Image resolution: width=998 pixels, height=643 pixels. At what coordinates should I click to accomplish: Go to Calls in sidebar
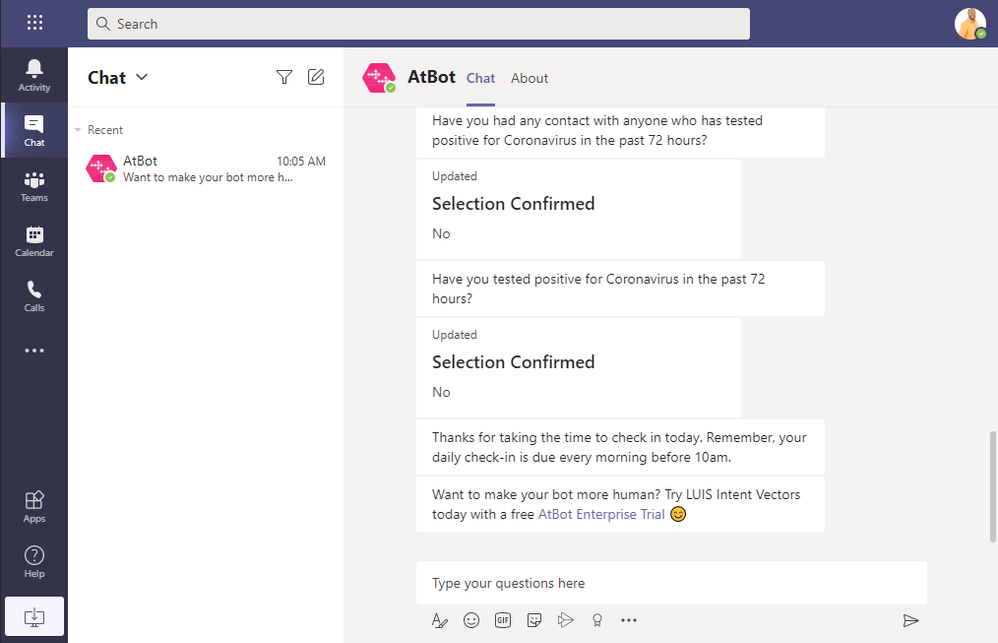click(34, 296)
